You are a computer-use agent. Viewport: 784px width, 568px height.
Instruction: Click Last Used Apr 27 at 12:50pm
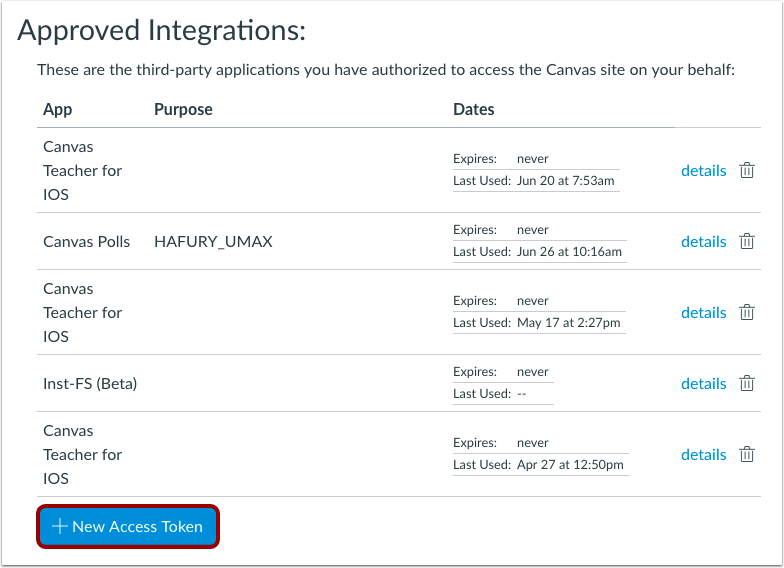(x=538, y=464)
